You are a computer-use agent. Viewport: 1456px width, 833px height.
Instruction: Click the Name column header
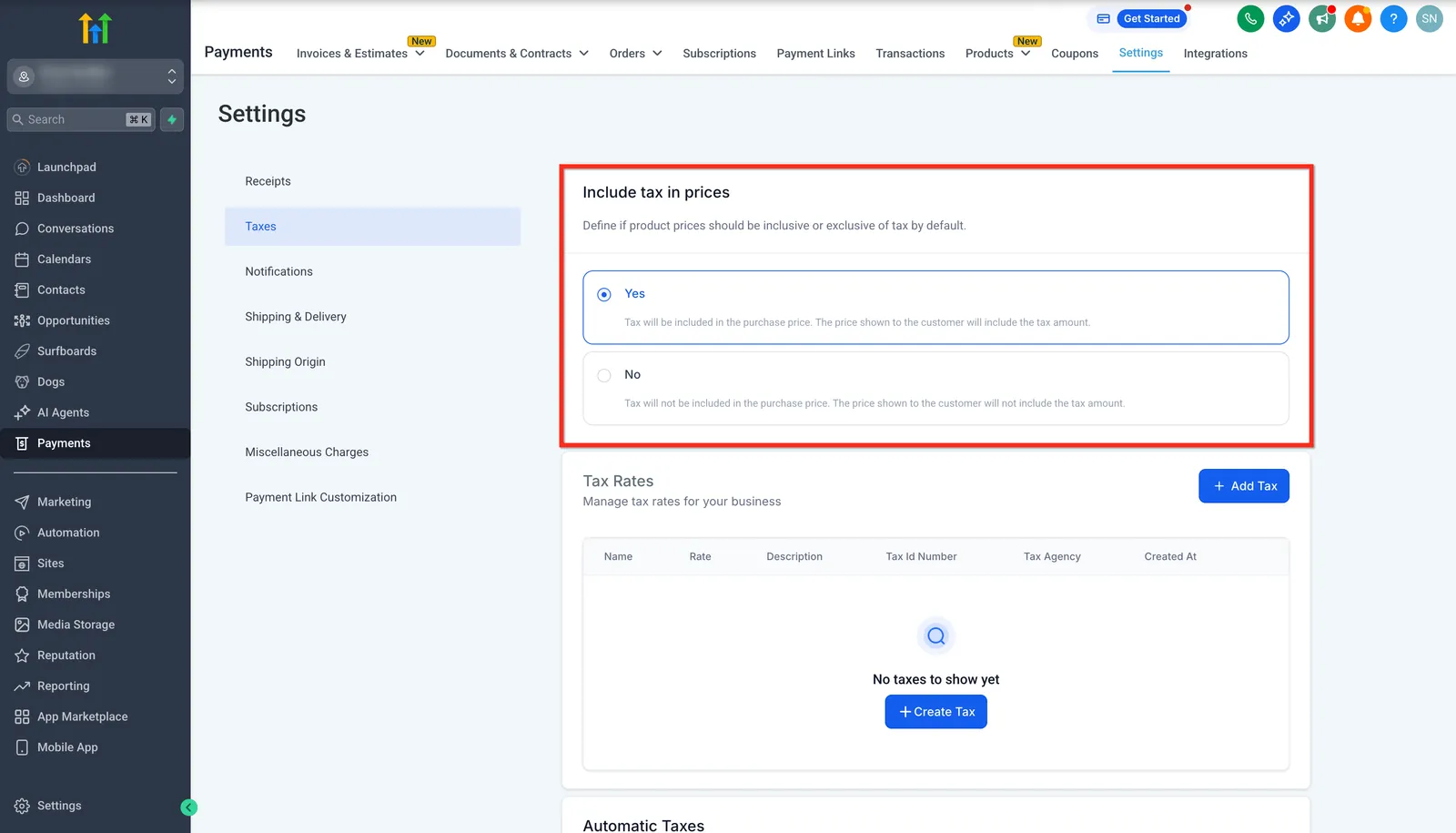618,556
